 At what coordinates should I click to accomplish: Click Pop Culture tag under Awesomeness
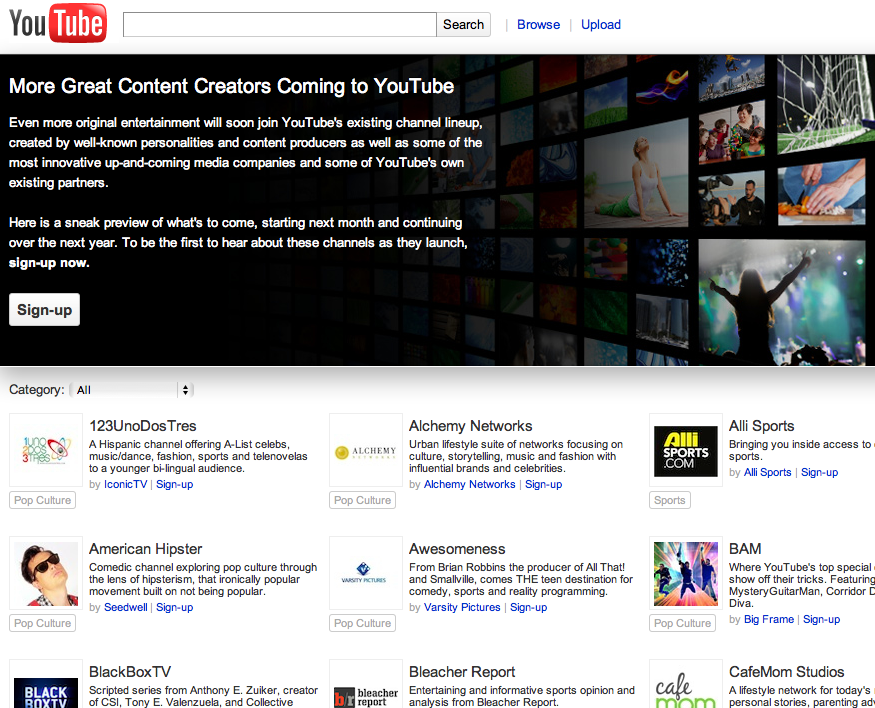[362, 623]
